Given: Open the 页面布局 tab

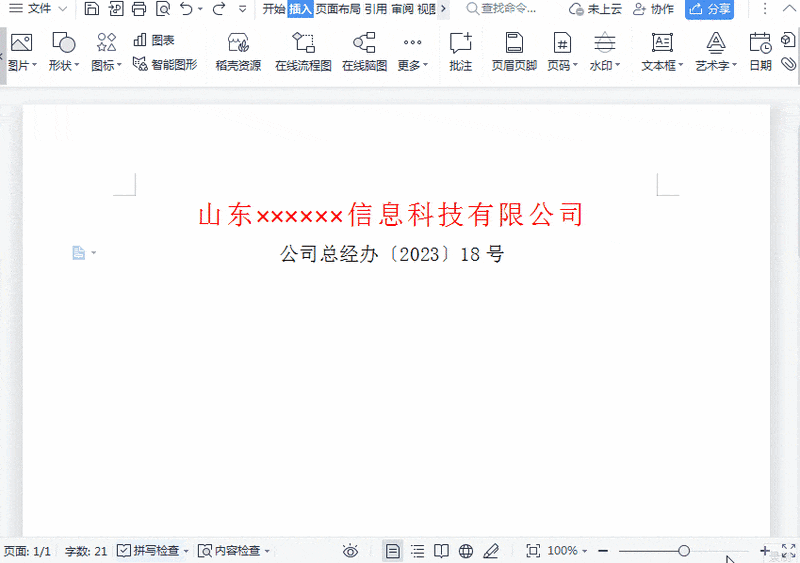Looking at the screenshot, I should pos(337,9).
